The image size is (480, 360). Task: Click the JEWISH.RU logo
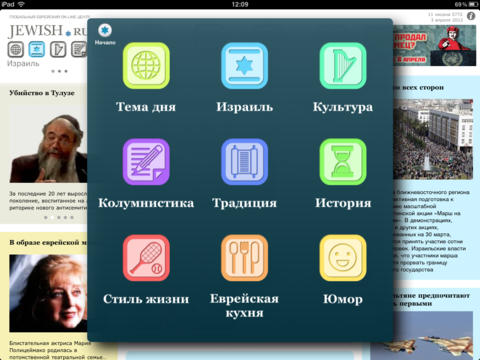click(47, 31)
